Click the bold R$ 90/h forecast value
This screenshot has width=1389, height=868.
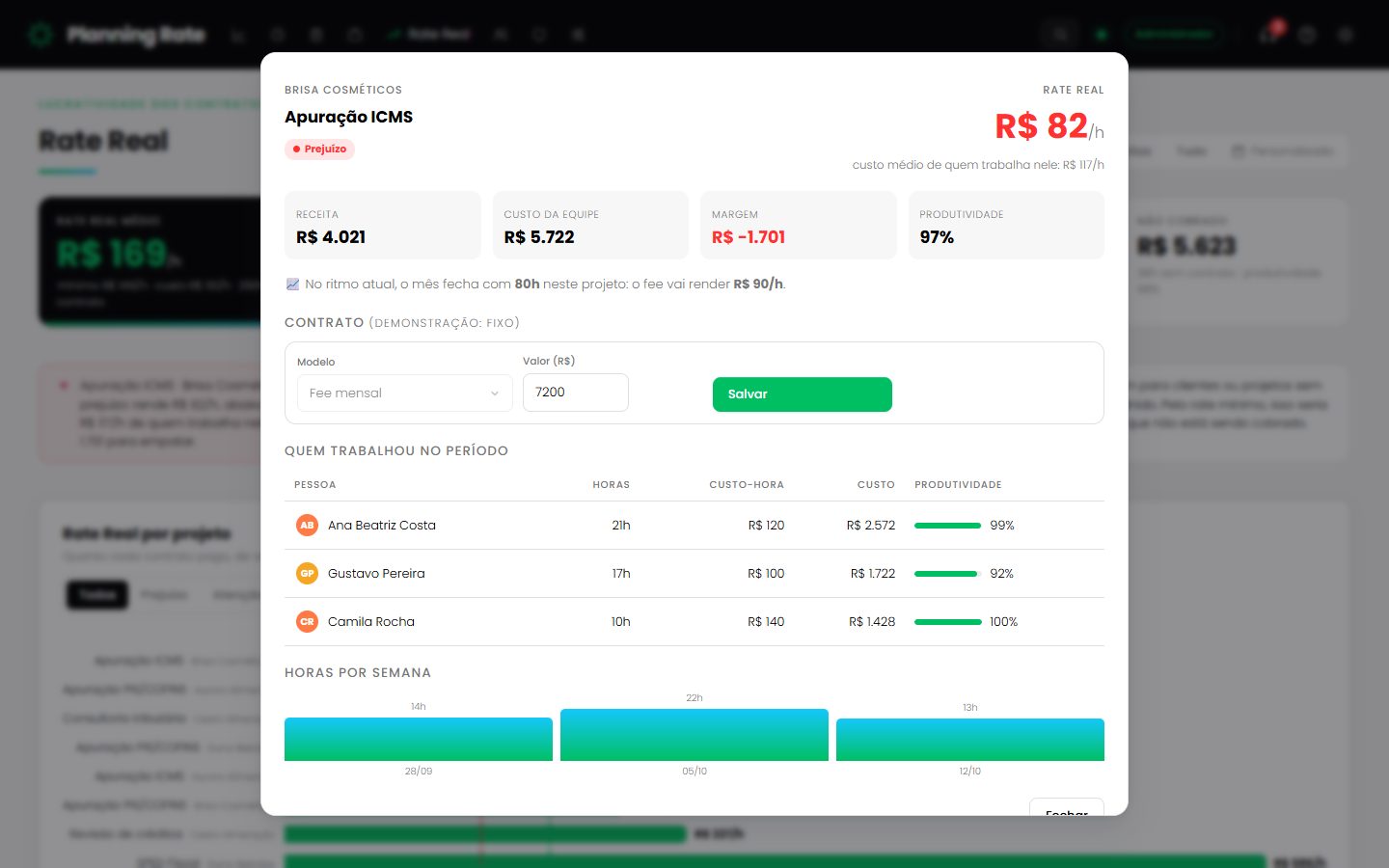coord(758,285)
